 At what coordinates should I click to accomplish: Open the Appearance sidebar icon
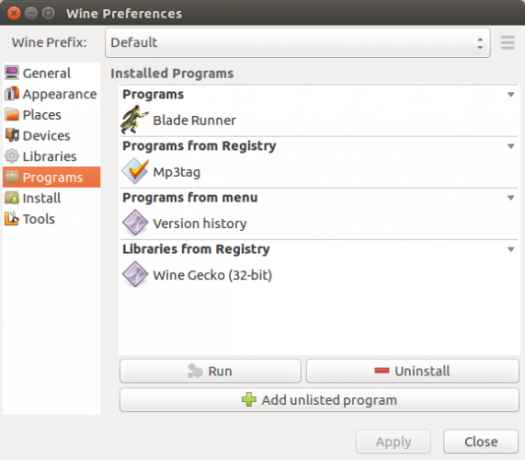[x=12, y=94]
